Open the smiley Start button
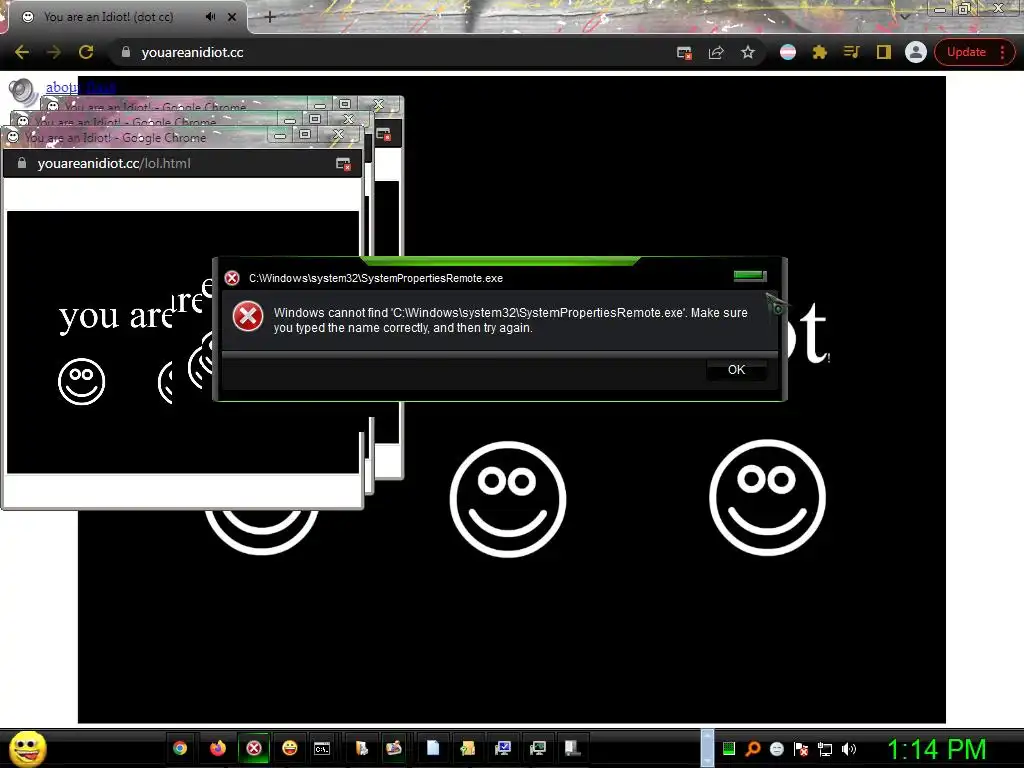Screen dimensions: 1024x768 point(27,748)
